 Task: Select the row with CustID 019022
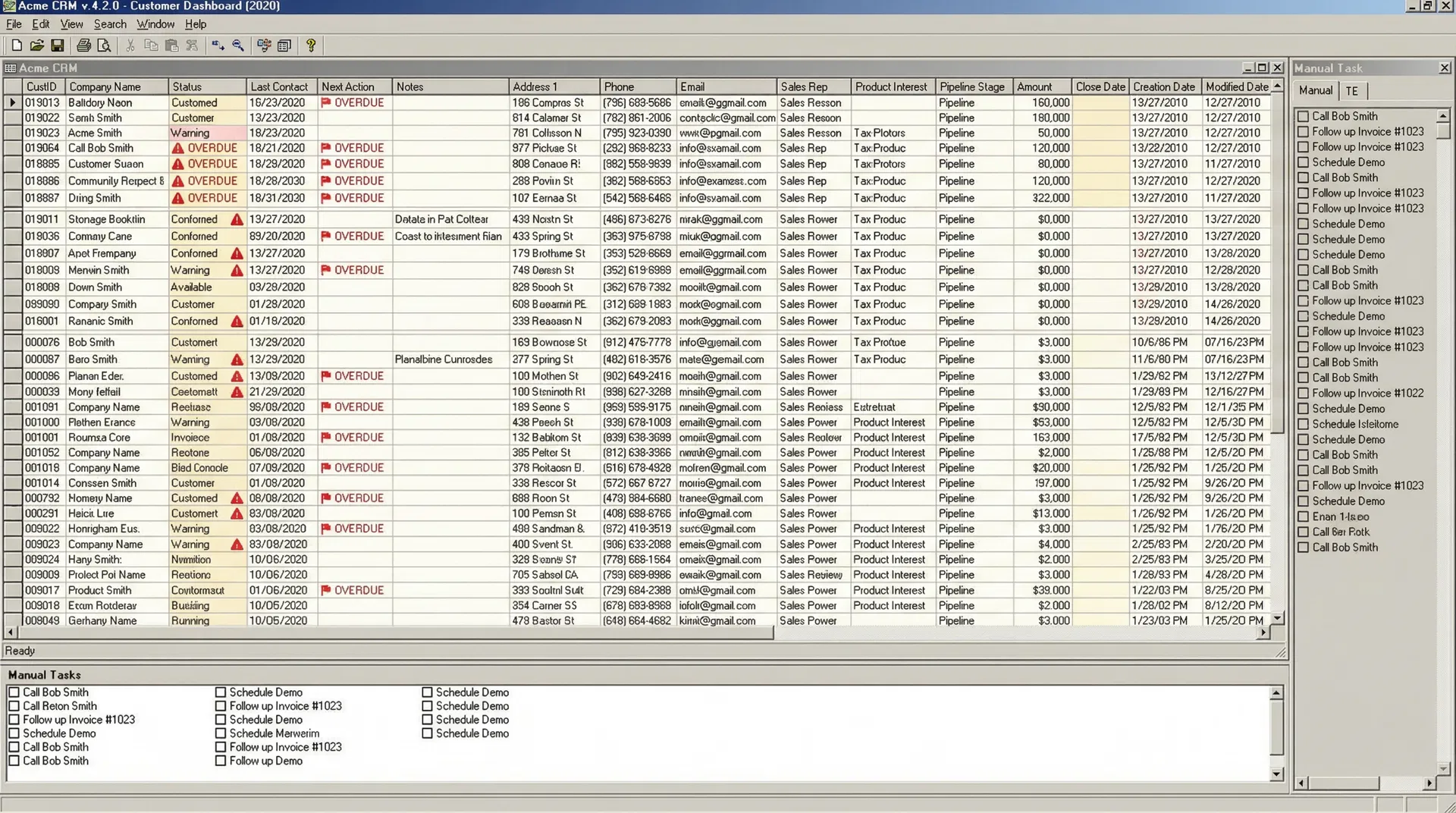tap(42, 118)
